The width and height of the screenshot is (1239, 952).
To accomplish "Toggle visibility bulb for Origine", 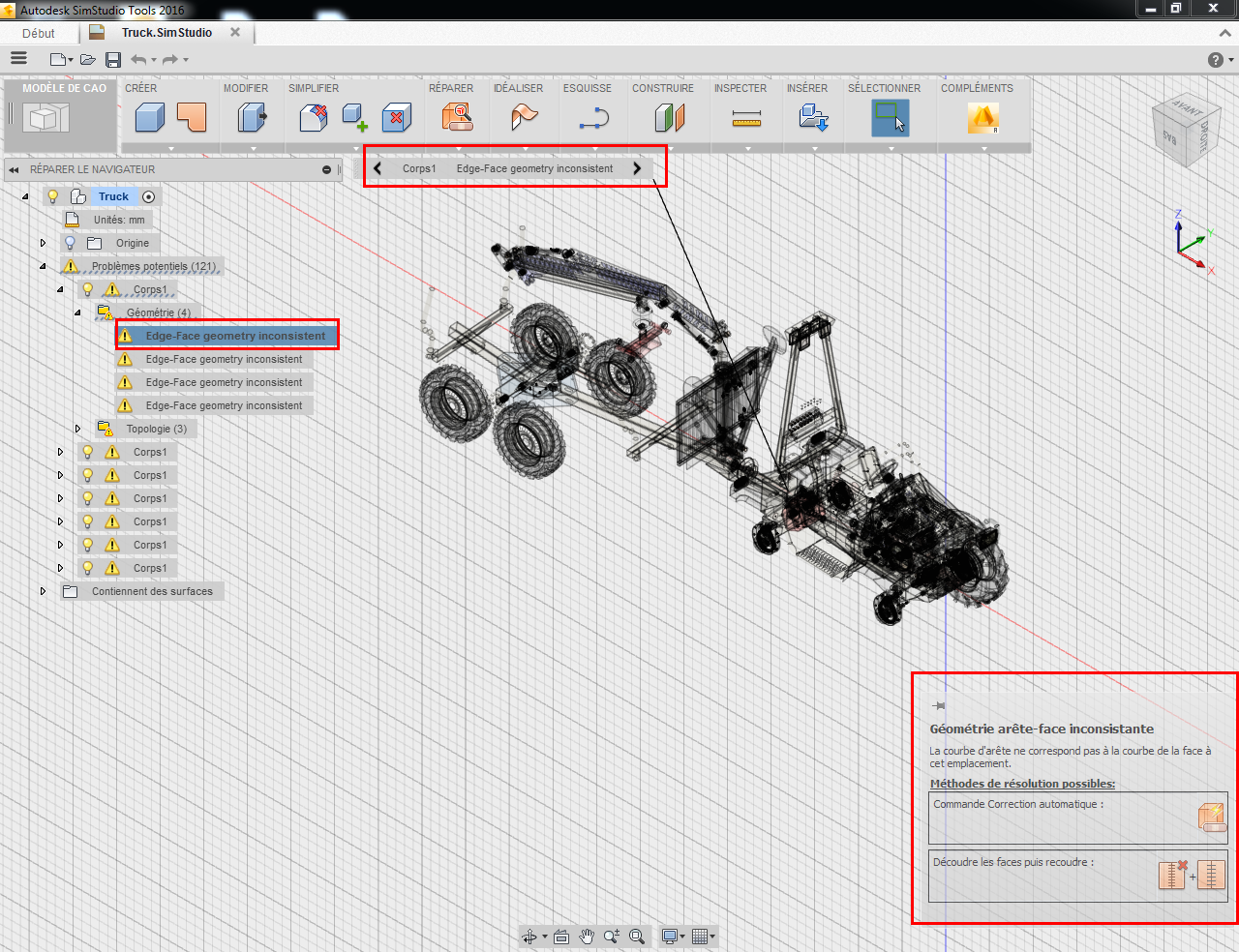I will (70, 243).
